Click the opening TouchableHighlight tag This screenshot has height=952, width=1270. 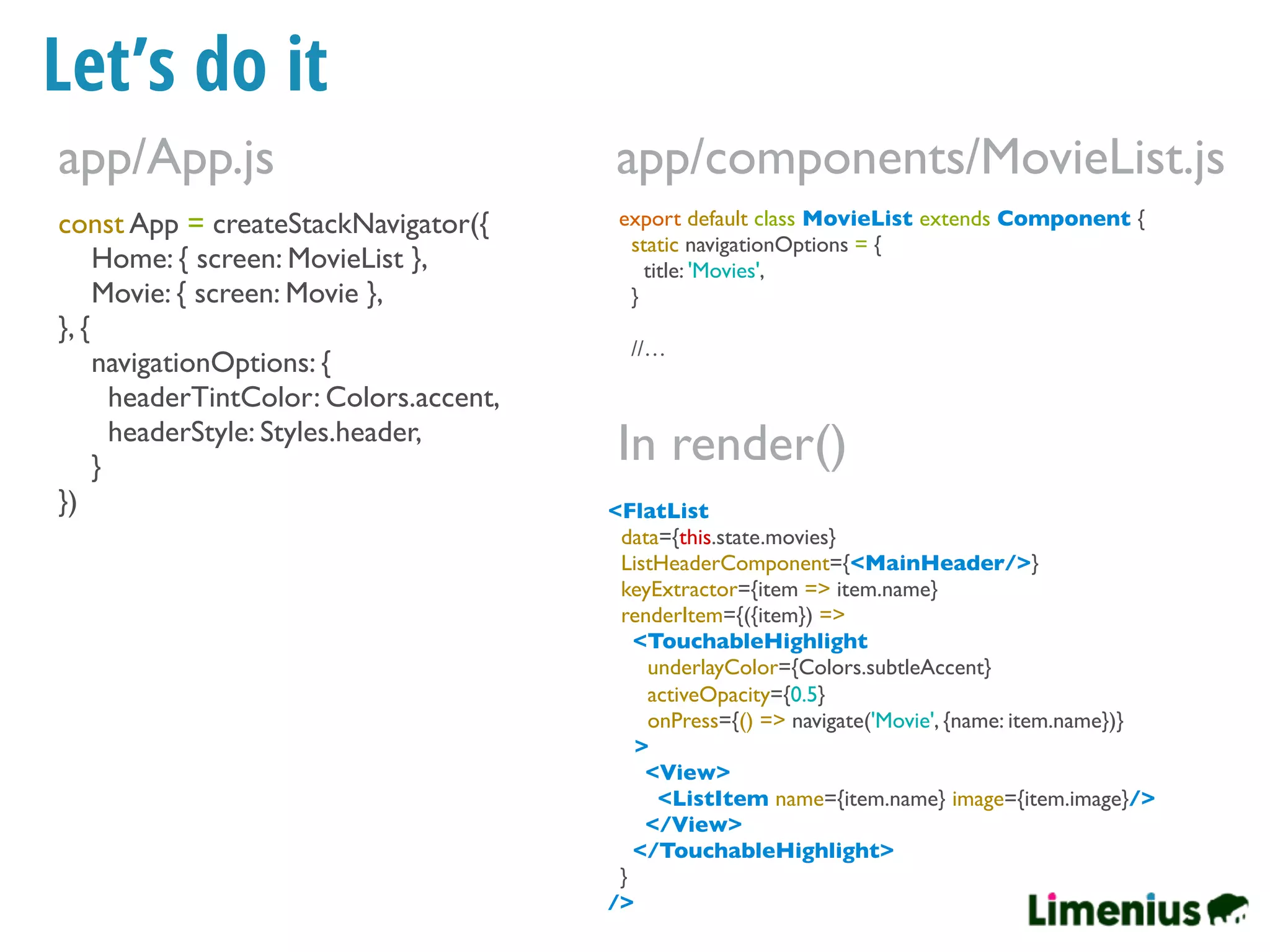(x=750, y=641)
